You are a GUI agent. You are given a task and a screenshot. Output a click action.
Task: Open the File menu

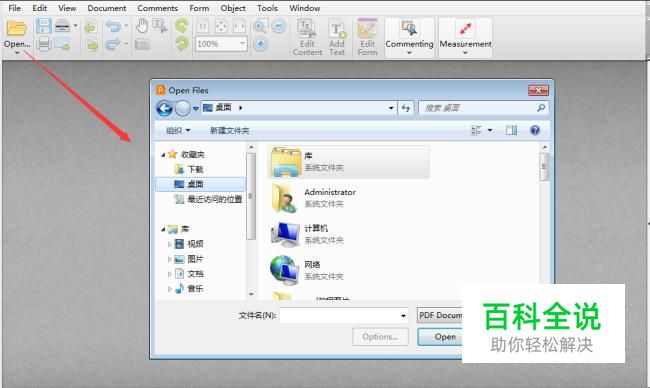[x=15, y=8]
